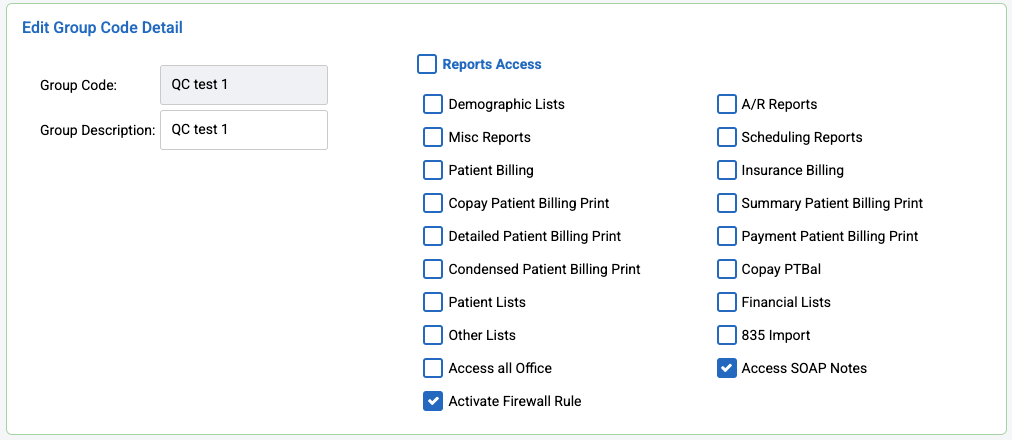Tick the Patient Lists checkbox
The height and width of the screenshot is (440, 1012).
433,302
